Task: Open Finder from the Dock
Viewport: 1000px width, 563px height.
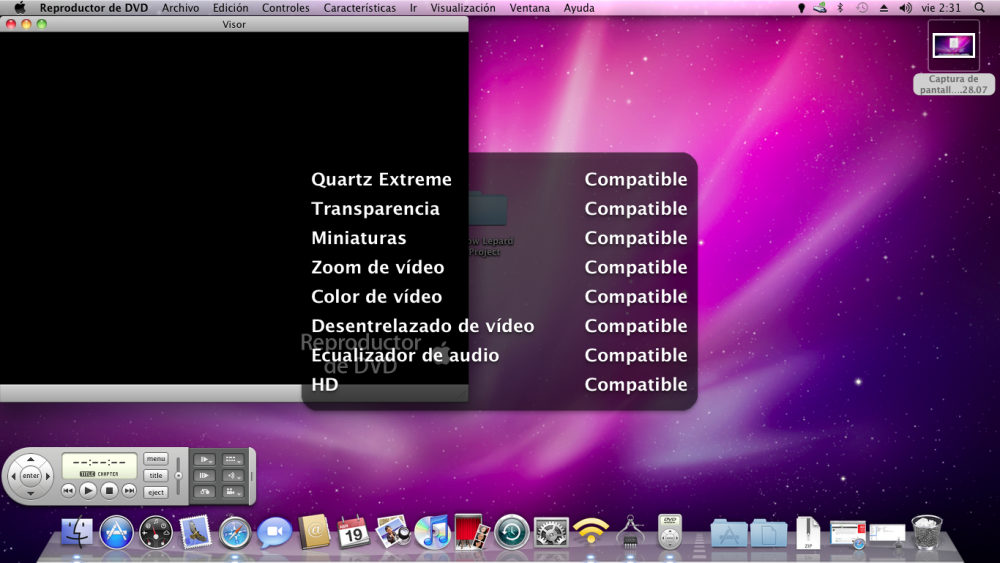Action: pyautogui.click(x=77, y=532)
